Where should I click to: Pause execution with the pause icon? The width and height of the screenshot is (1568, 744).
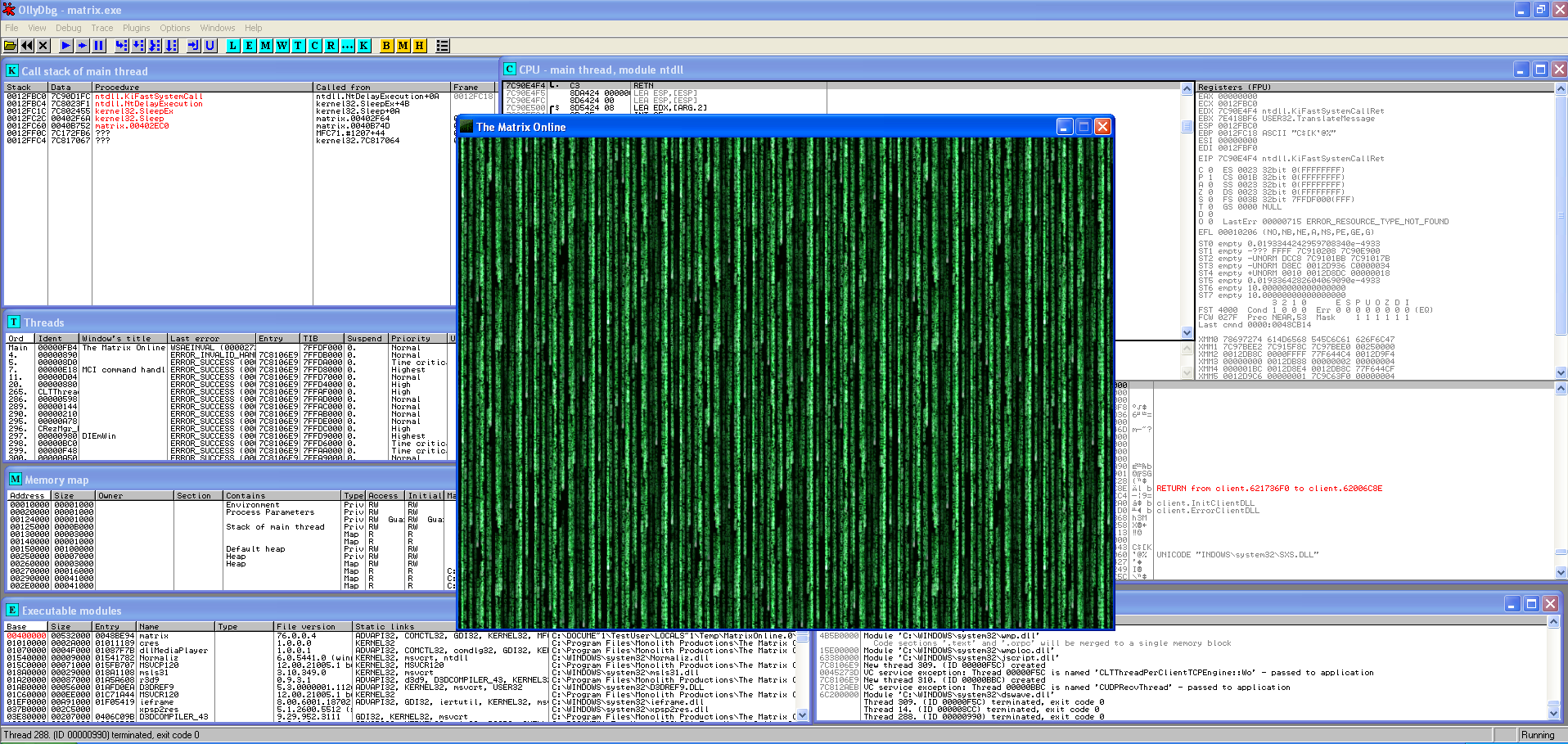coord(99,46)
